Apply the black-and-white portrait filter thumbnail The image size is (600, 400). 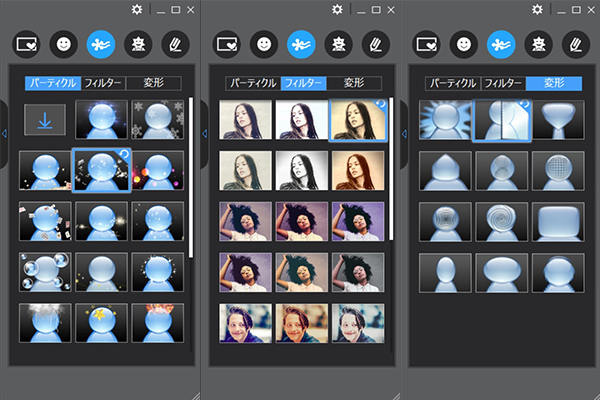click(x=301, y=170)
